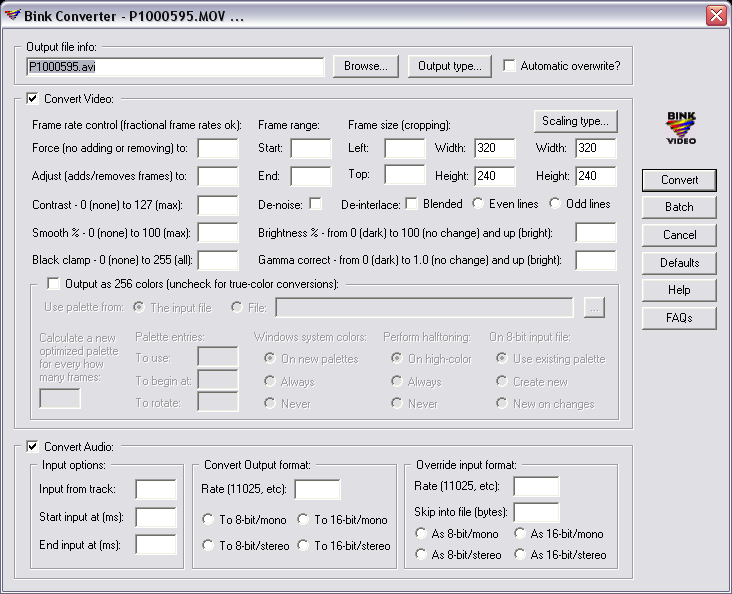Cancel the conversion dialog
This screenshot has height=594, width=732.
click(x=679, y=235)
